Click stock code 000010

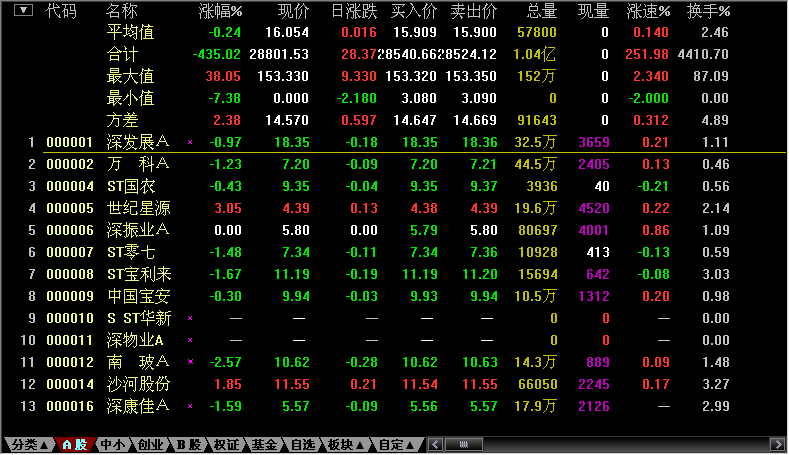click(70, 319)
